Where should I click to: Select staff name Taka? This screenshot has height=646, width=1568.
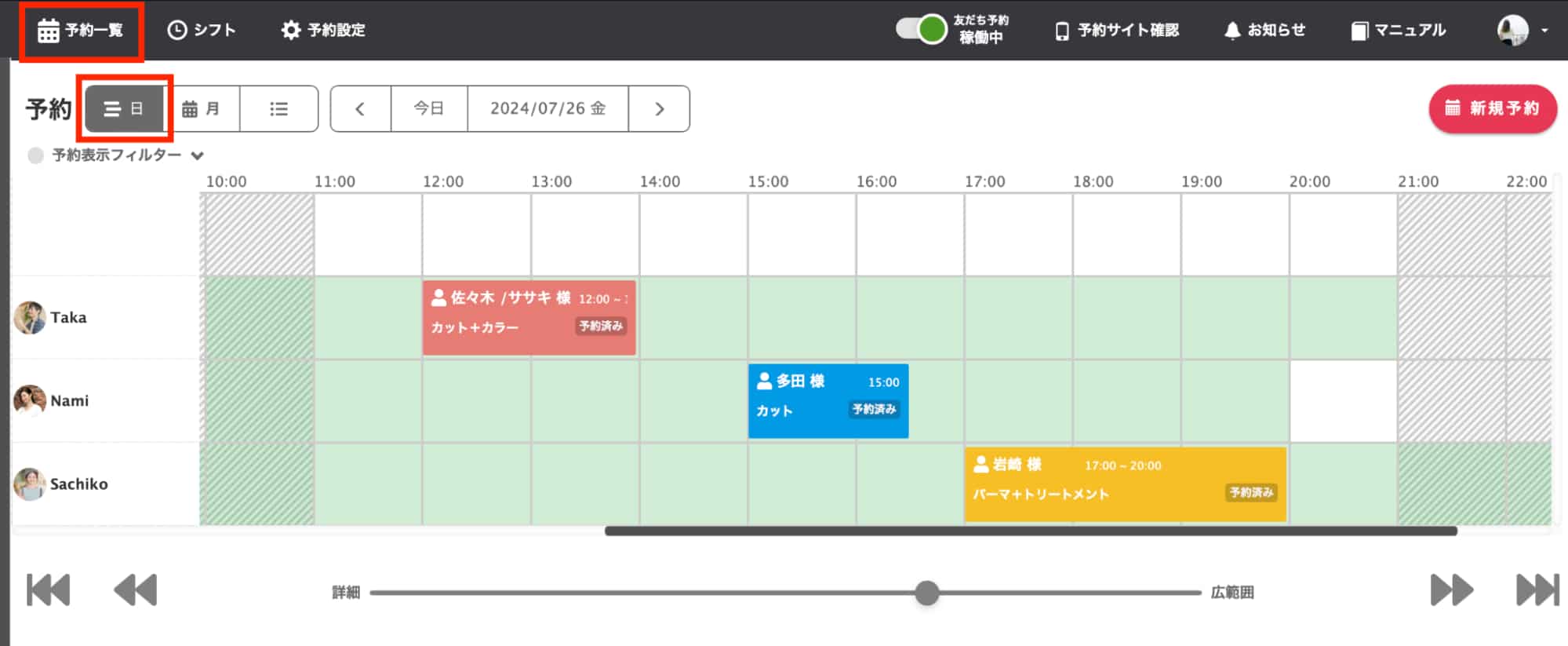pyautogui.click(x=69, y=317)
